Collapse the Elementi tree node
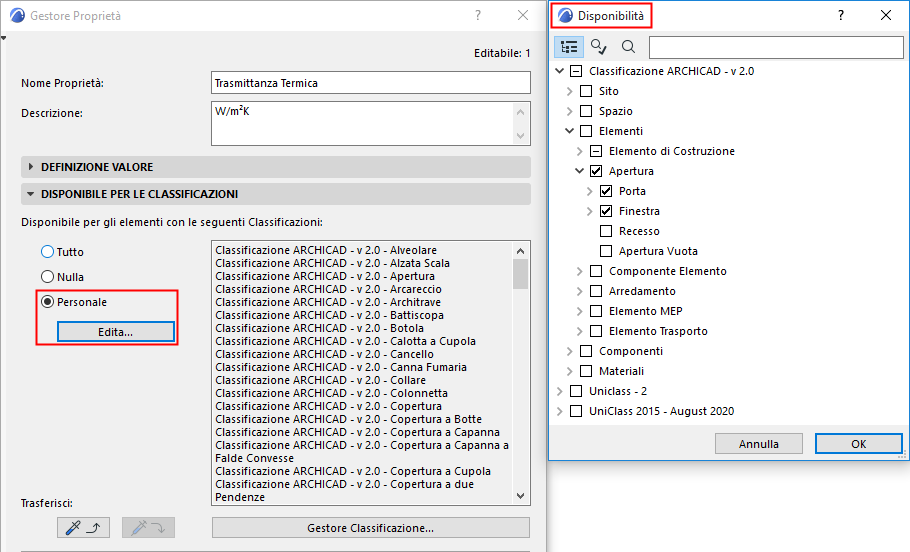The height and width of the screenshot is (552, 910). tap(569, 131)
